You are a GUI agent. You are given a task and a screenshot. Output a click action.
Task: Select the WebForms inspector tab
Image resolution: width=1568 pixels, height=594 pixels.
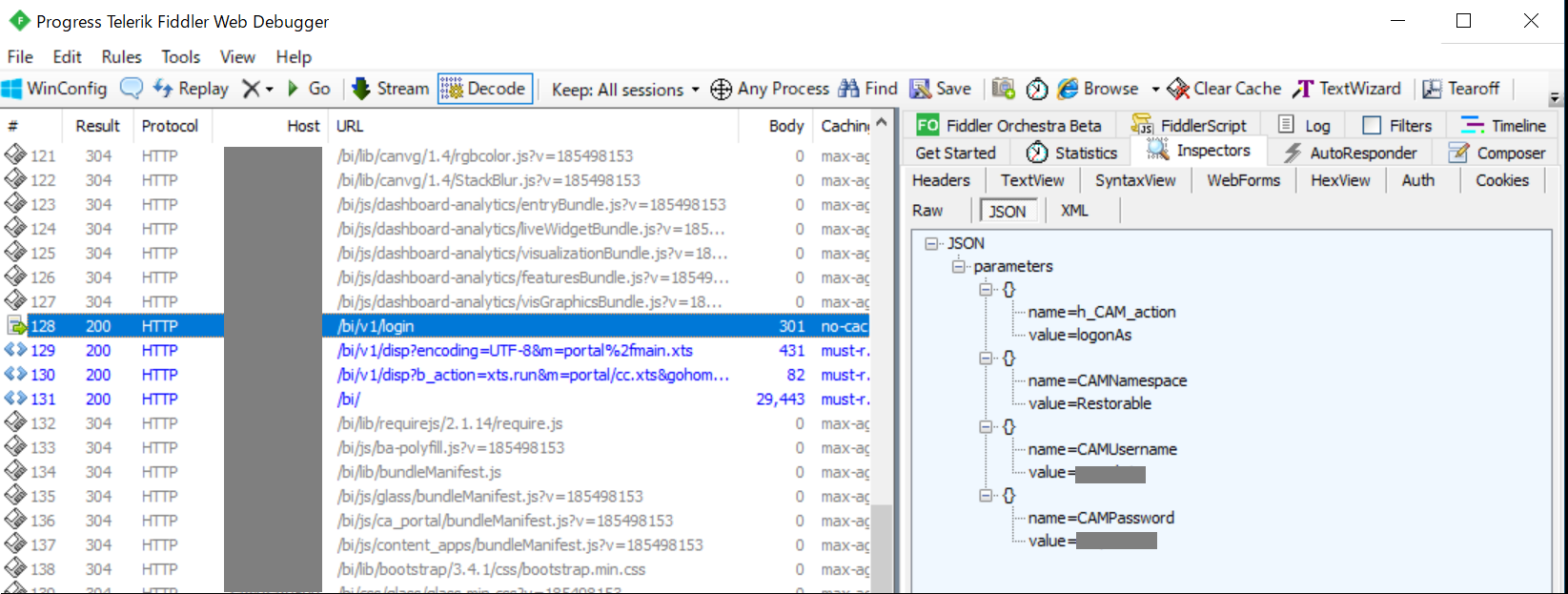click(x=1243, y=180)
